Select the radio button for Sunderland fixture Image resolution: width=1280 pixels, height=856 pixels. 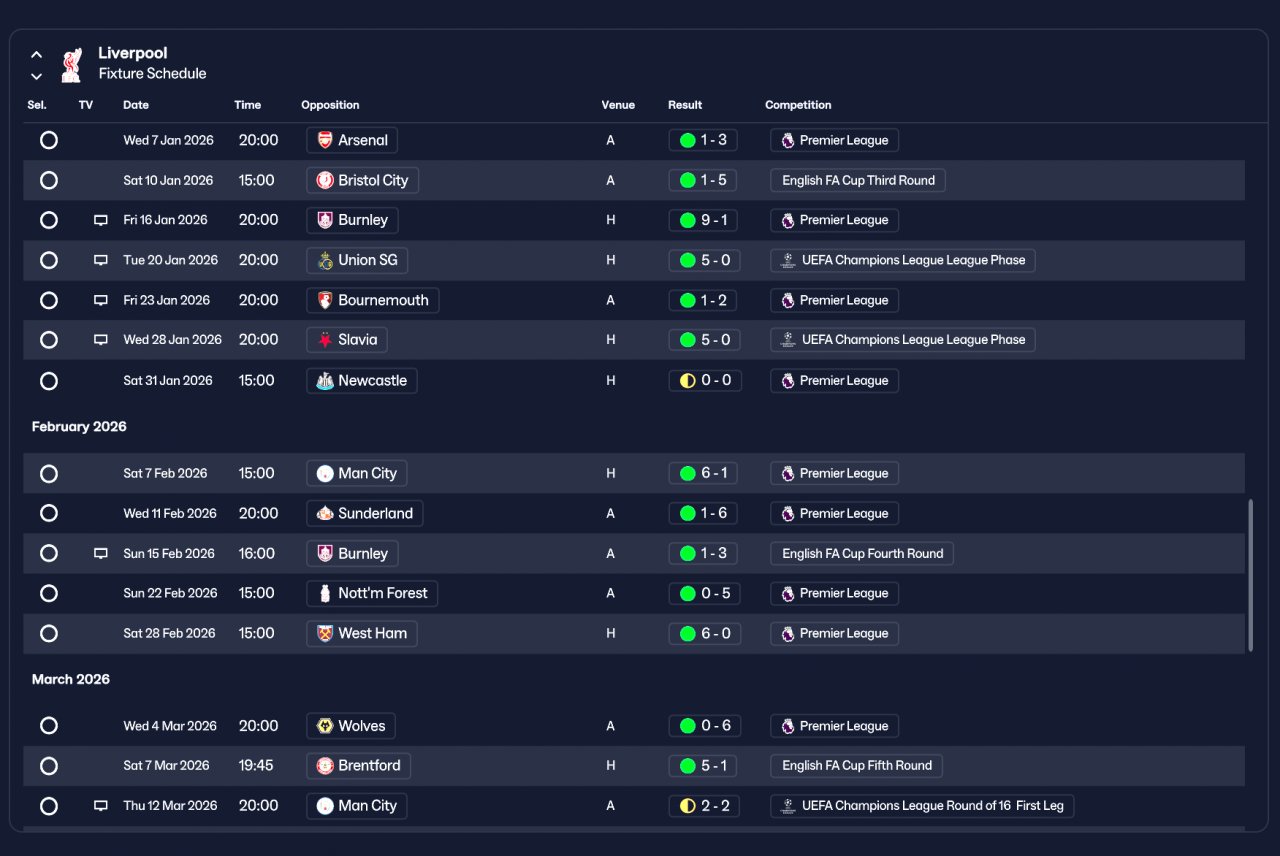point(48,513)
